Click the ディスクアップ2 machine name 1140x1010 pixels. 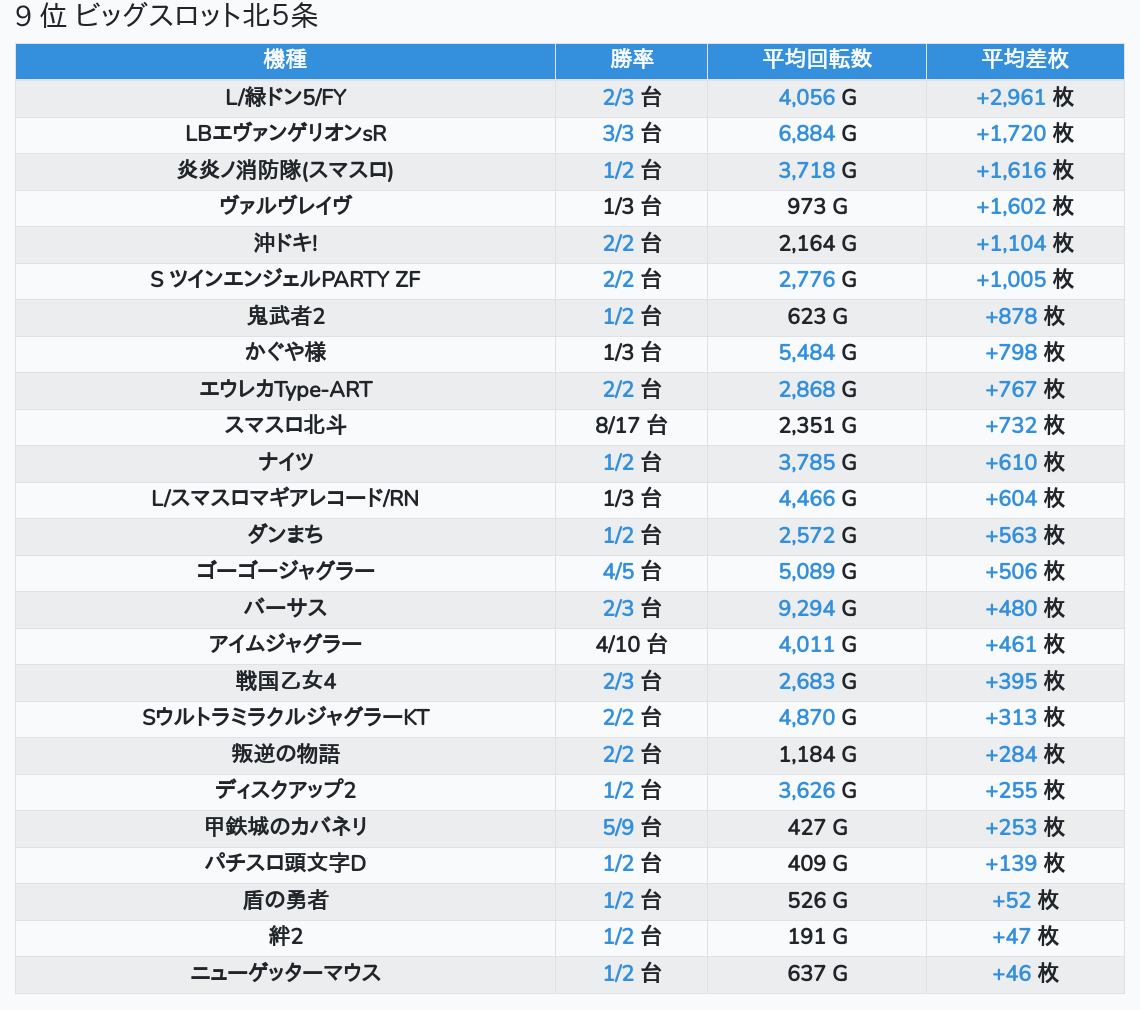[285, 790]
